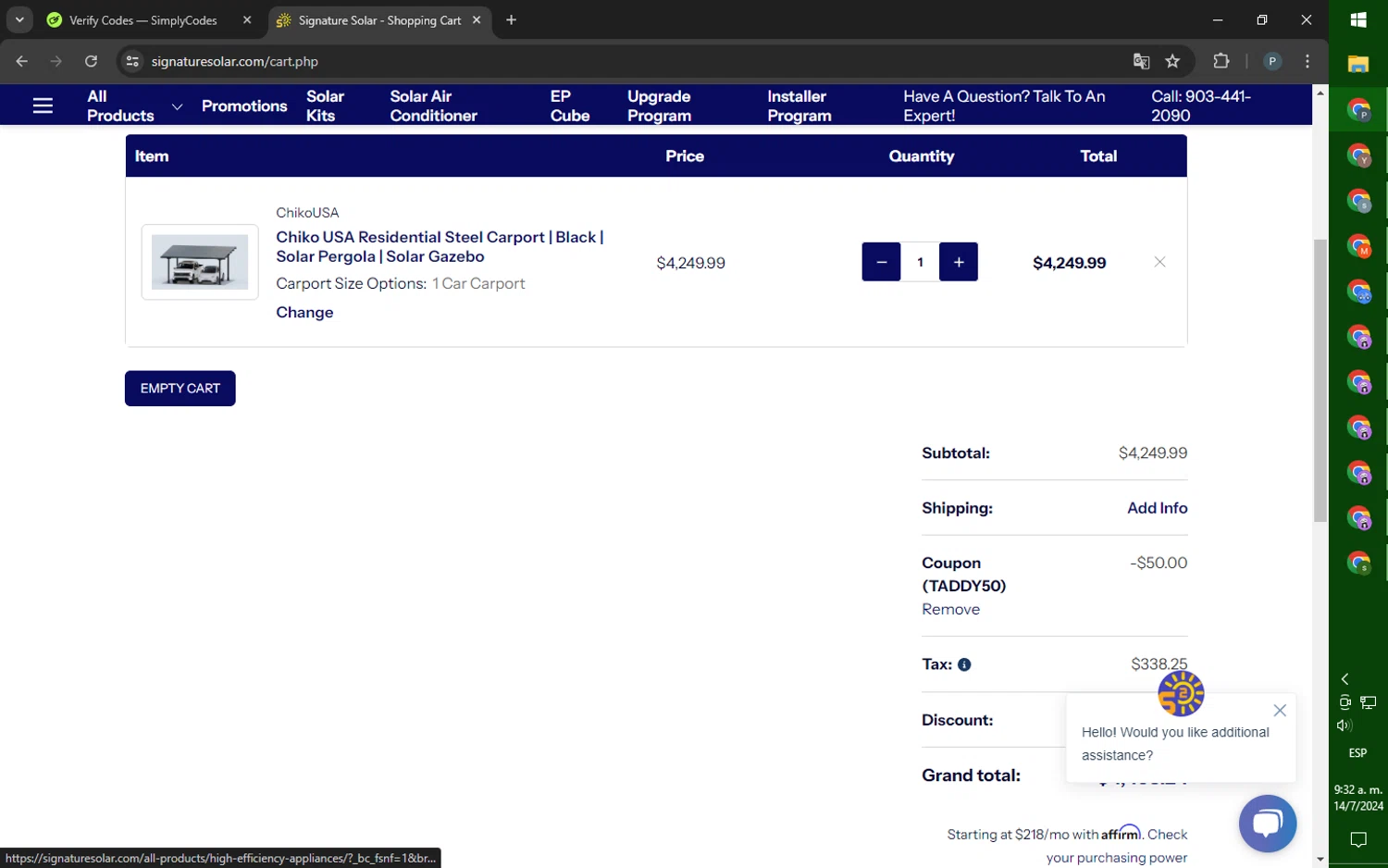Open File Explorer from taskbar
This screenshot has height=868, width=1388.
click(x=1358, y=64)
